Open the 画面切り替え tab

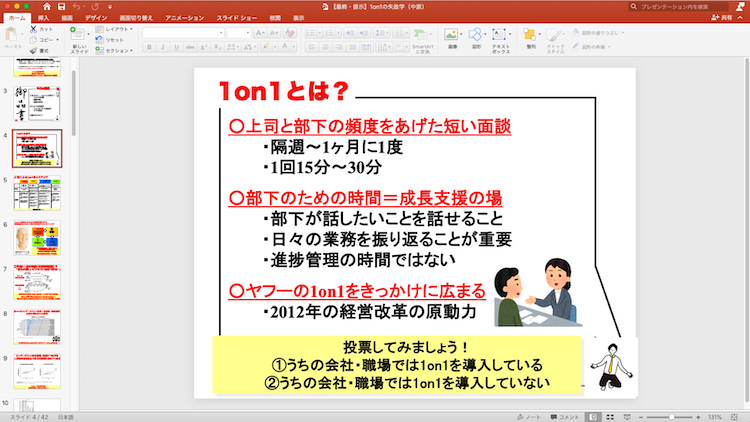click(x=136, y=18)
